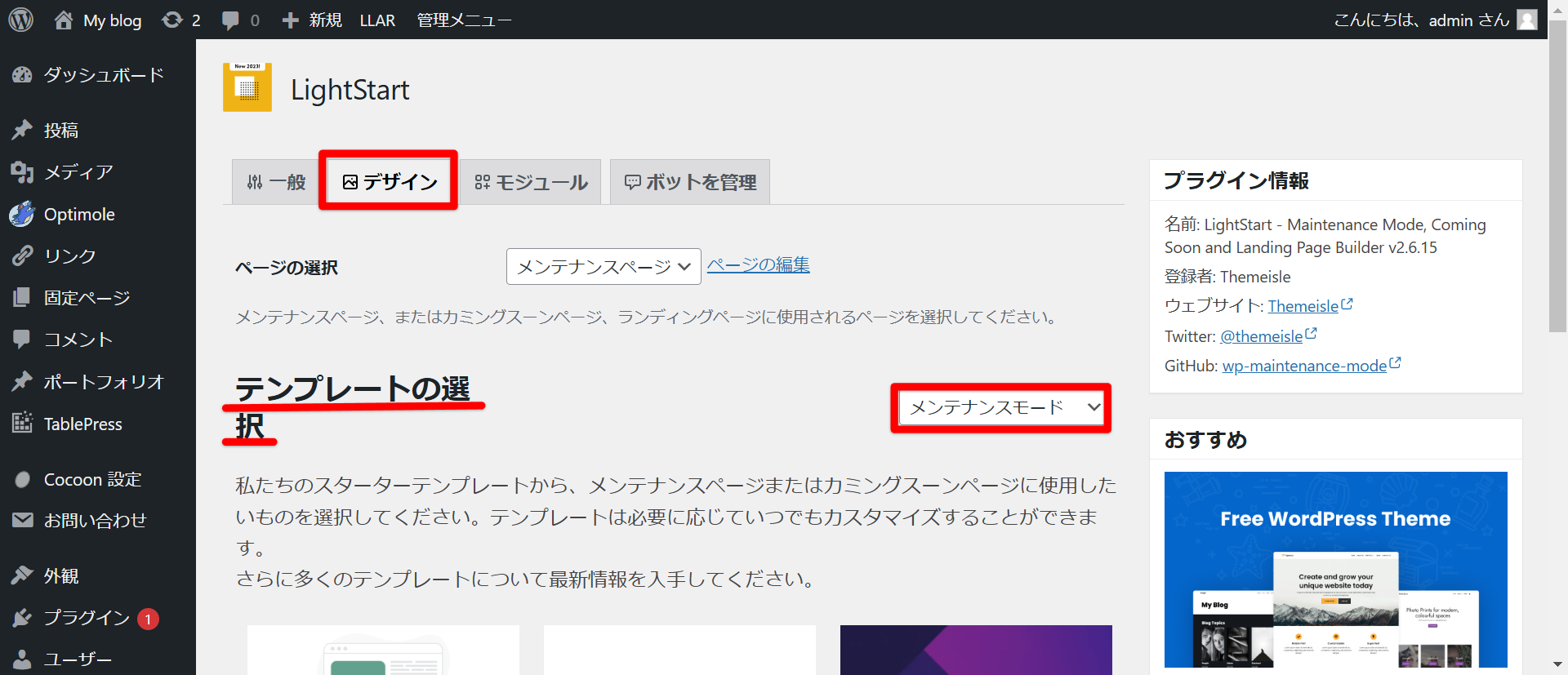Viewport: 1568px width, 675px height.
Task: Open ユーザー users icon in sidebar
Action: point(22,659)
